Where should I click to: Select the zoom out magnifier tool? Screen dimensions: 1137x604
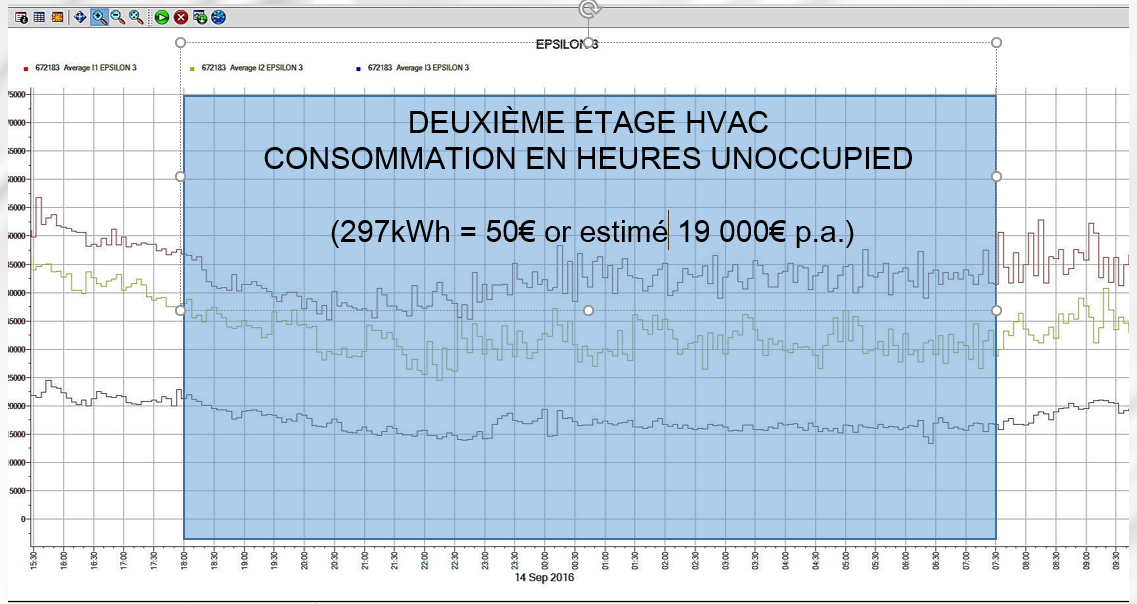click(117, 17)
